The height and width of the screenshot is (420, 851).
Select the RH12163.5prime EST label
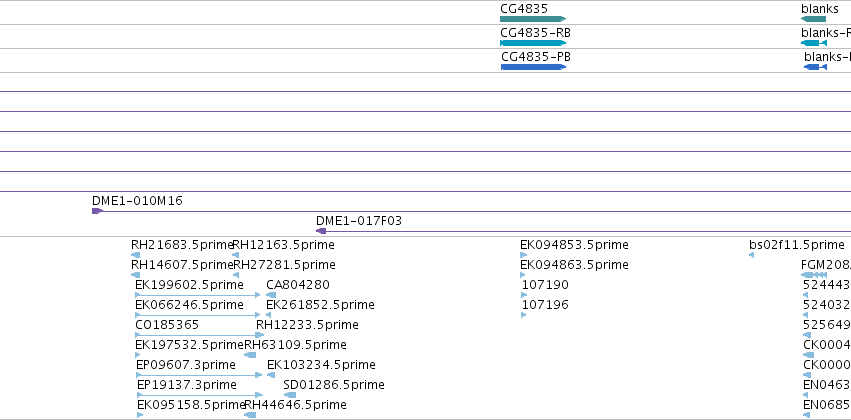[283, 245]
